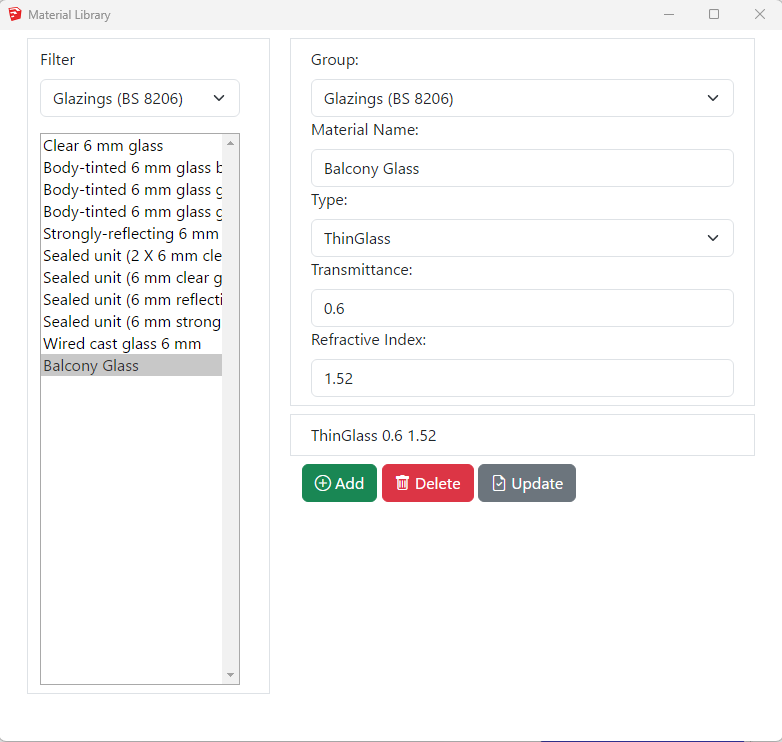
Task: Select Strongly-reflecting 6 mm material
Action: (x=130, y=234)
